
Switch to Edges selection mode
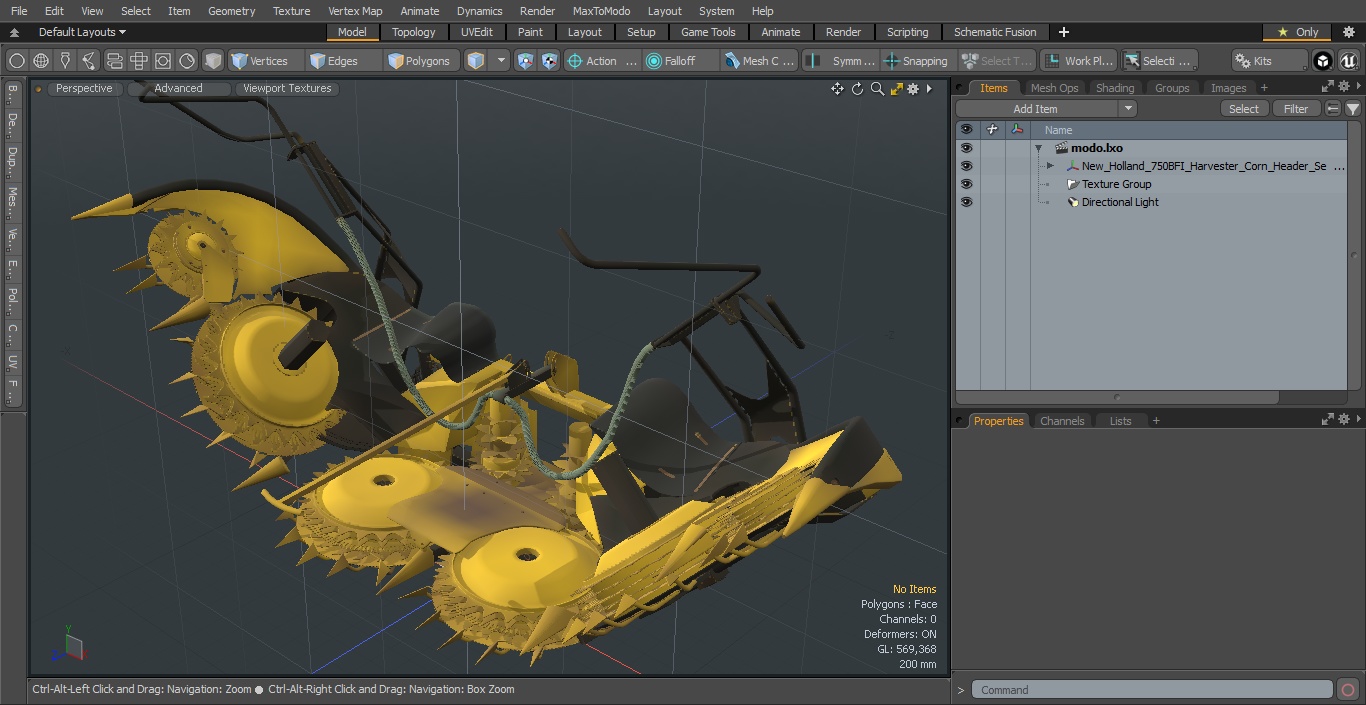tap(344, 61)
